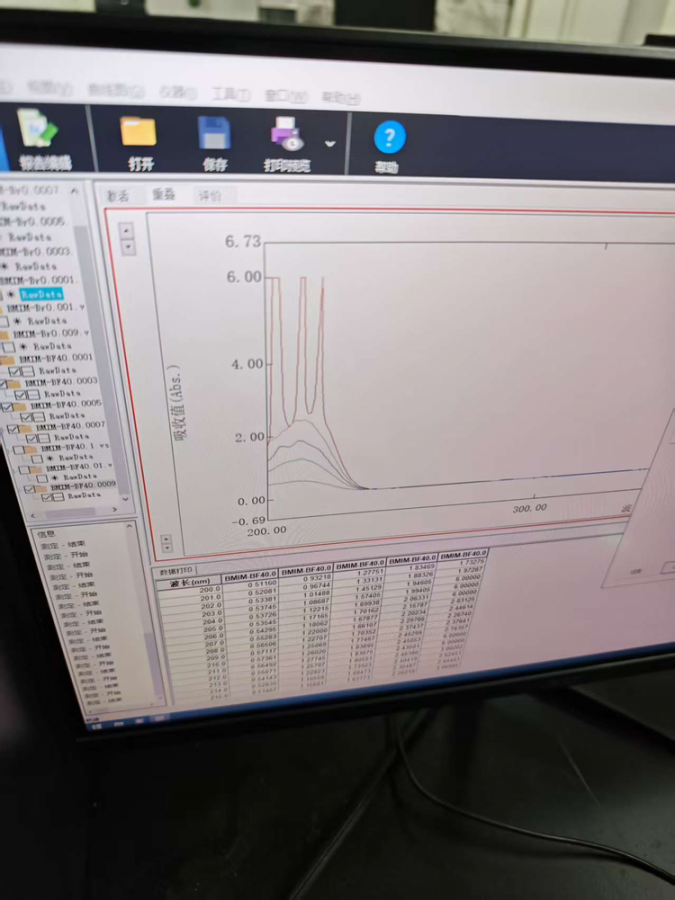Uncheck RawData checkbox under BMIM-BF40.0001
Screen dimensions: 675x900
coord(15,372)
